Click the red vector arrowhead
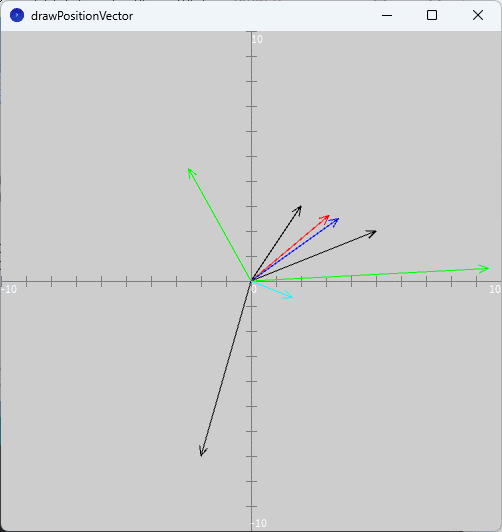 (x=325, y=219)
